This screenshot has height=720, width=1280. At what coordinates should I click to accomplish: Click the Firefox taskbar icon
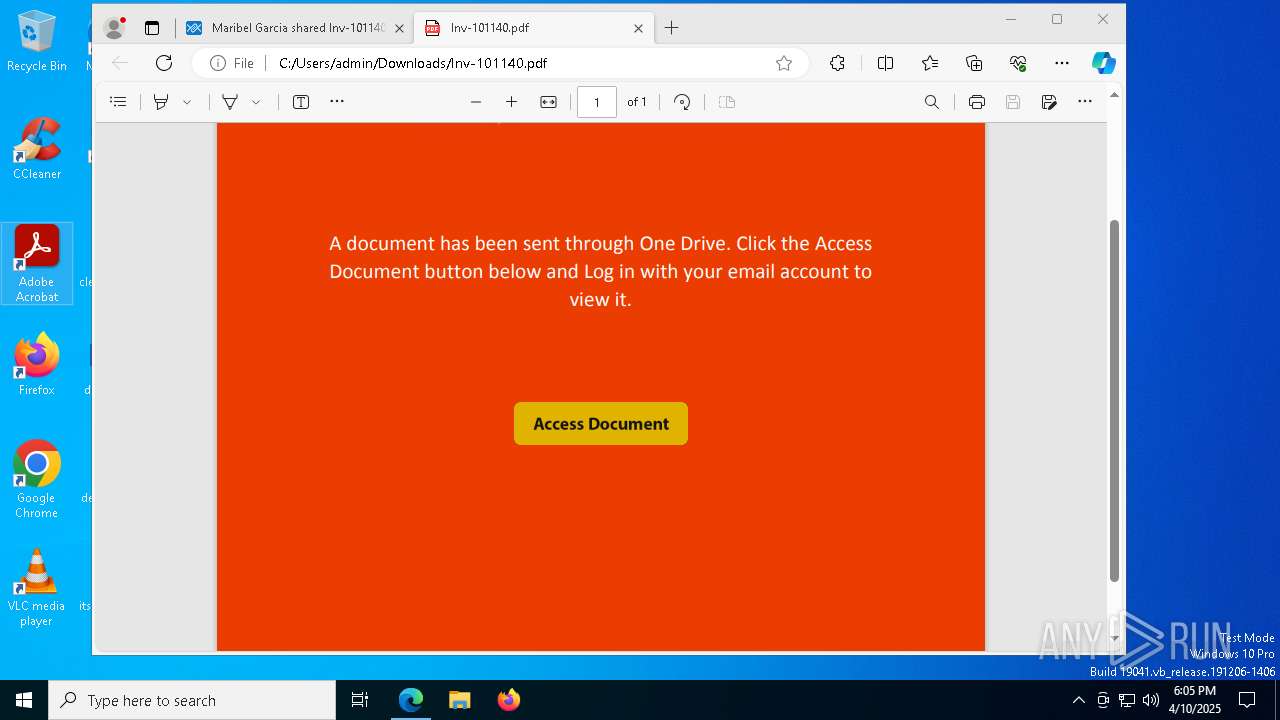pyautogui.click(x=508, y=700)
